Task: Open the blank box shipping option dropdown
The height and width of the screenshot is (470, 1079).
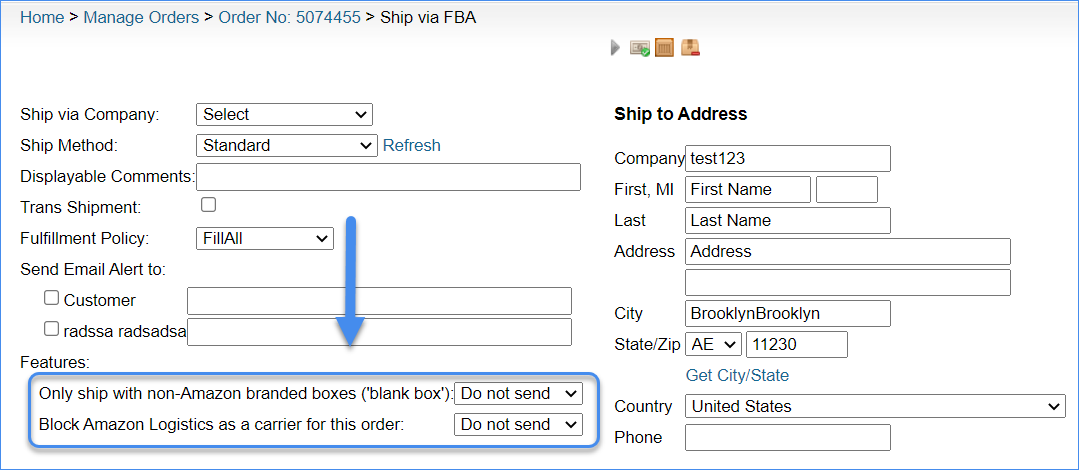Action: pyautogui.click(x=518, y=394)
